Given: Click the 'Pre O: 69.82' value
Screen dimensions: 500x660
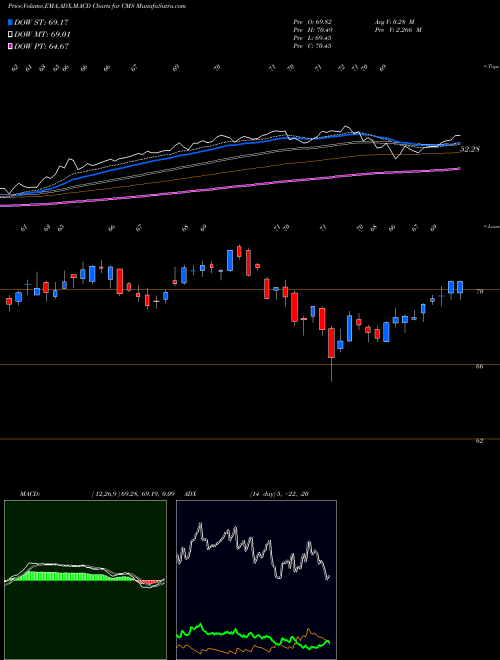Looking at the screenshot, I should 312,22.
